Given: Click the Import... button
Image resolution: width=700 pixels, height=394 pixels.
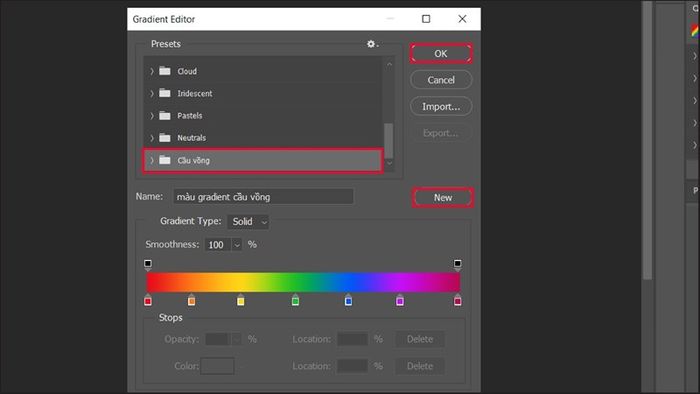Looking at the screenshot, I should [x=441, y=107].
